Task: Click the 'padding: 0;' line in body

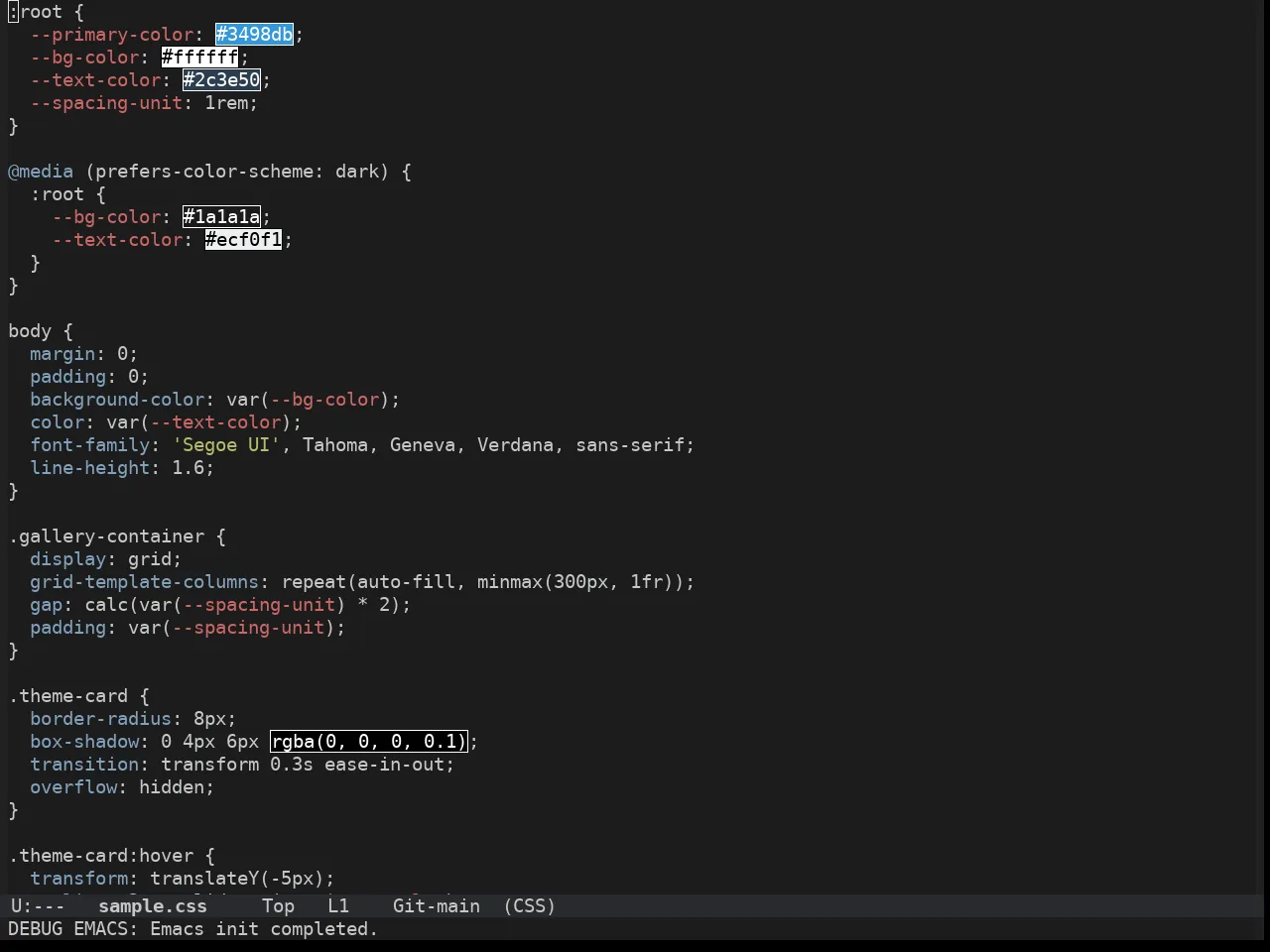Action: (89, 377)
